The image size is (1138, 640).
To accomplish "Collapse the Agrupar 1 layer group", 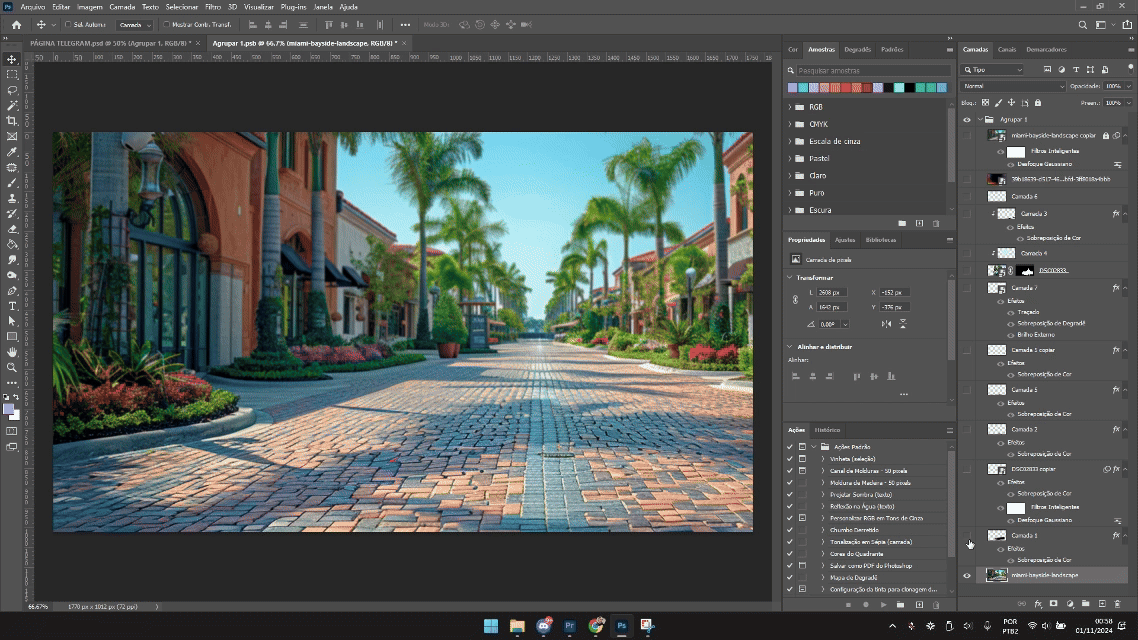I will 980,120.
